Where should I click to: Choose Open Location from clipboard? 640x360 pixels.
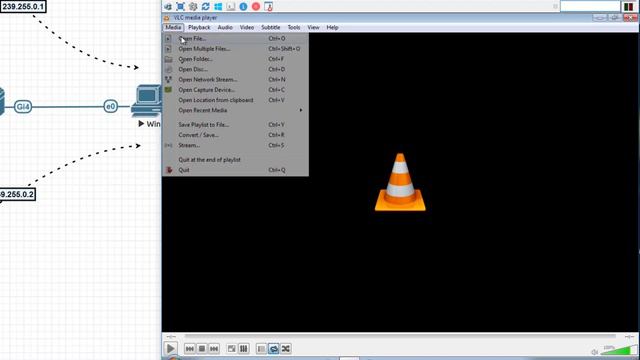pyautogui.click(x=236, y=100)
